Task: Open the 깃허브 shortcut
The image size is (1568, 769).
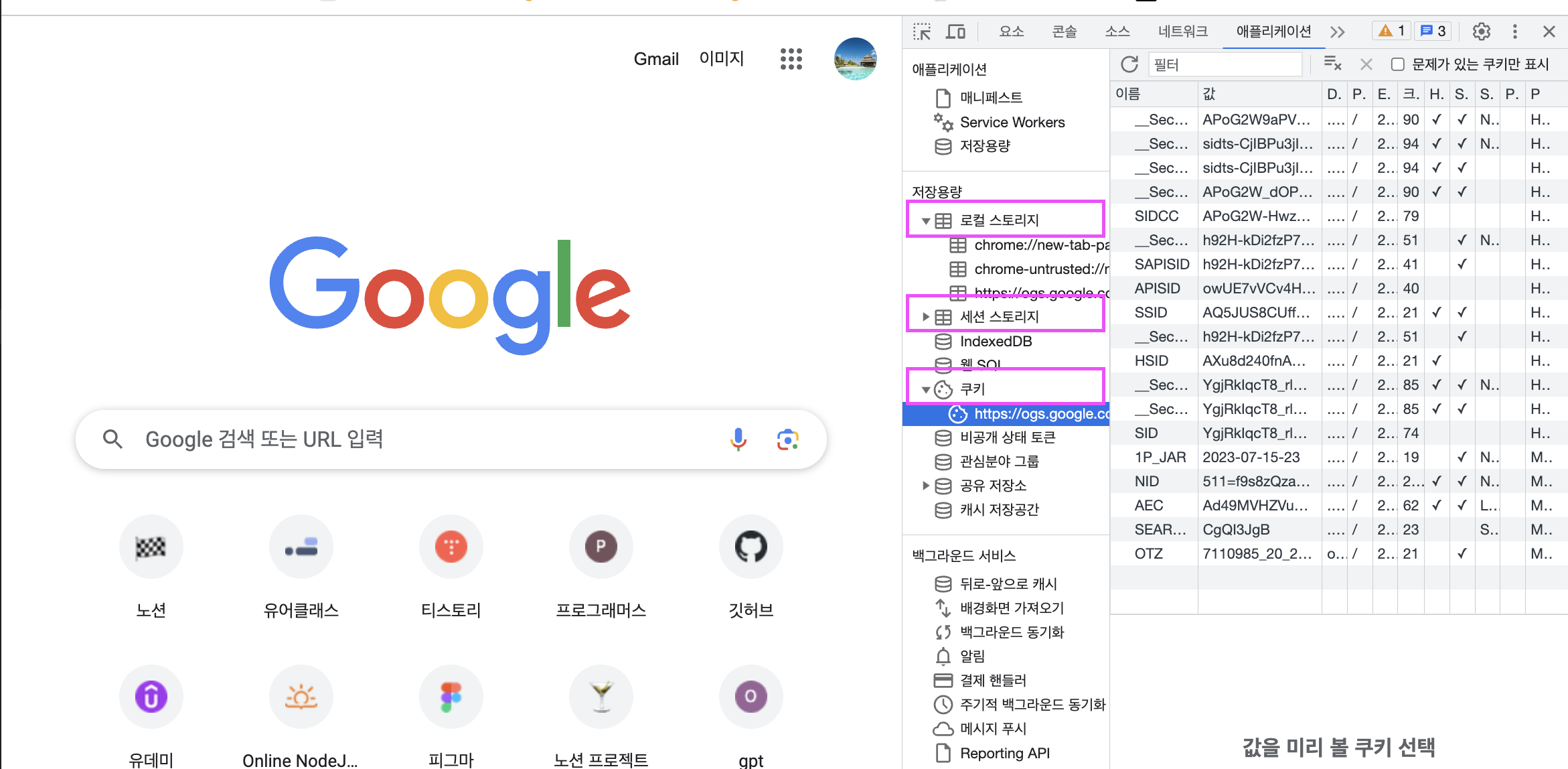Action: point(751,568)
